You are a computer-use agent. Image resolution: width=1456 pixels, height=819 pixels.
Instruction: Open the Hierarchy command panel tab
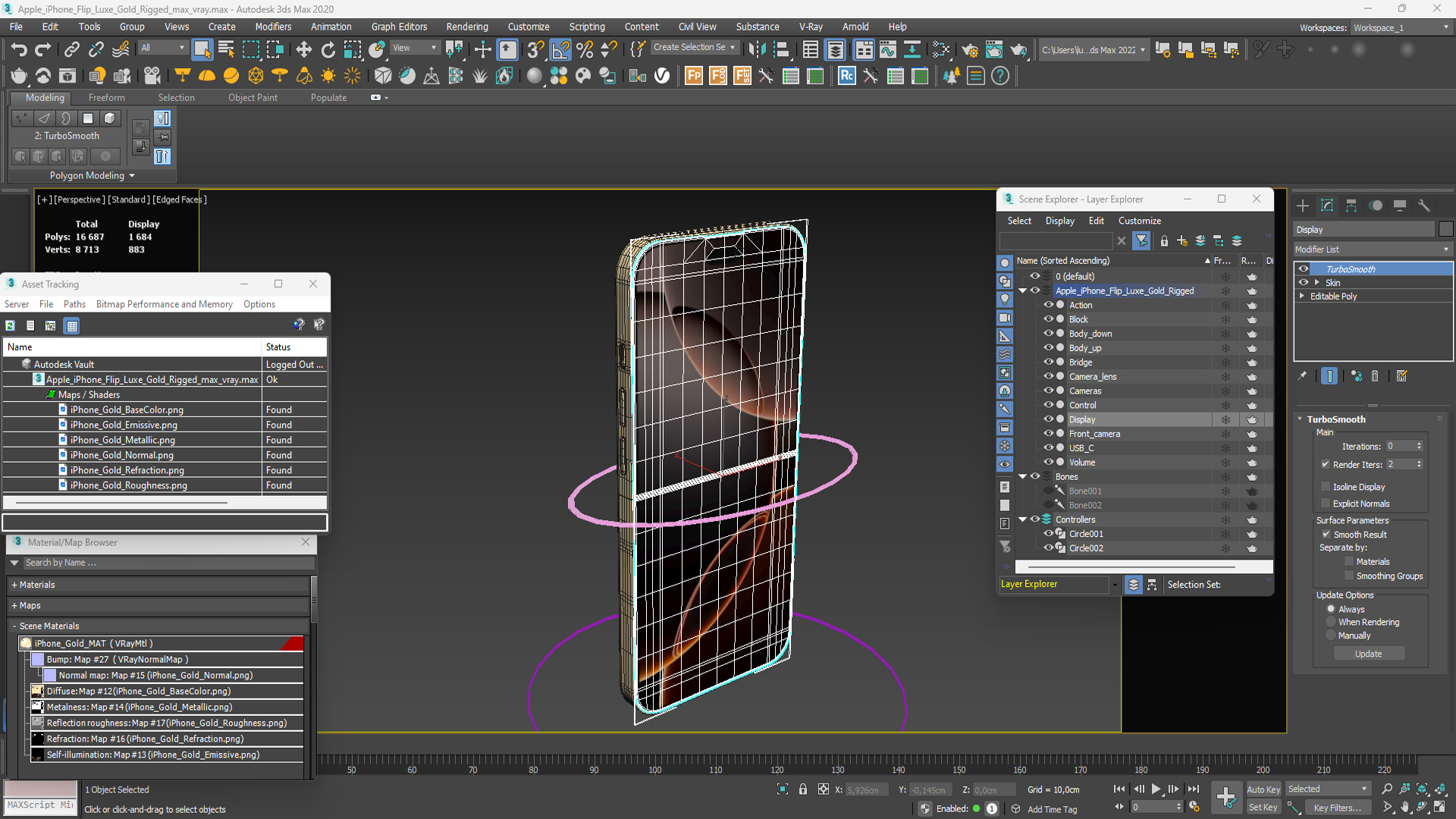(x=1351, y=206)
